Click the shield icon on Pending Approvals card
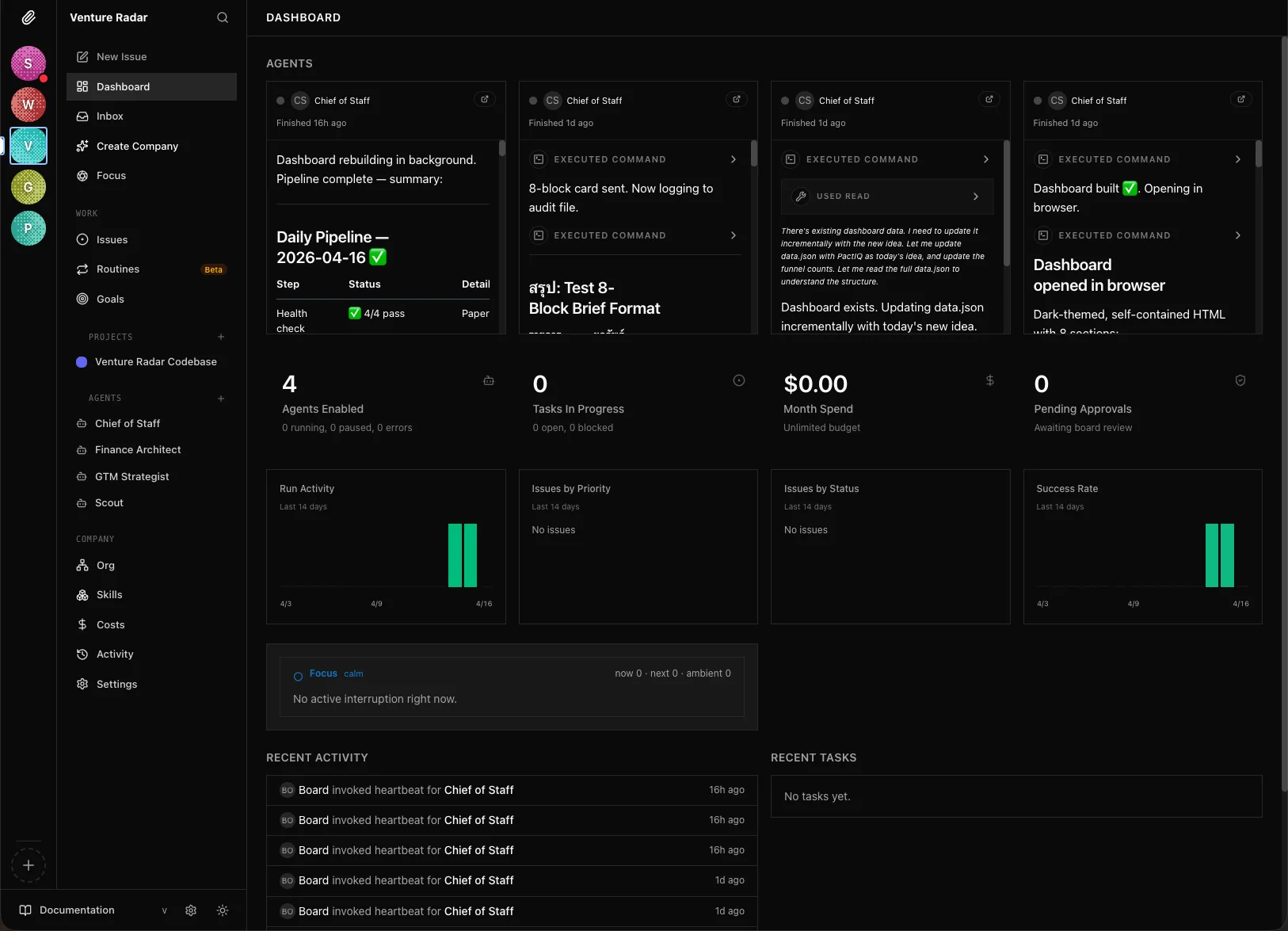This screenshot has width=1288, height=931. tap(1239, 380)
